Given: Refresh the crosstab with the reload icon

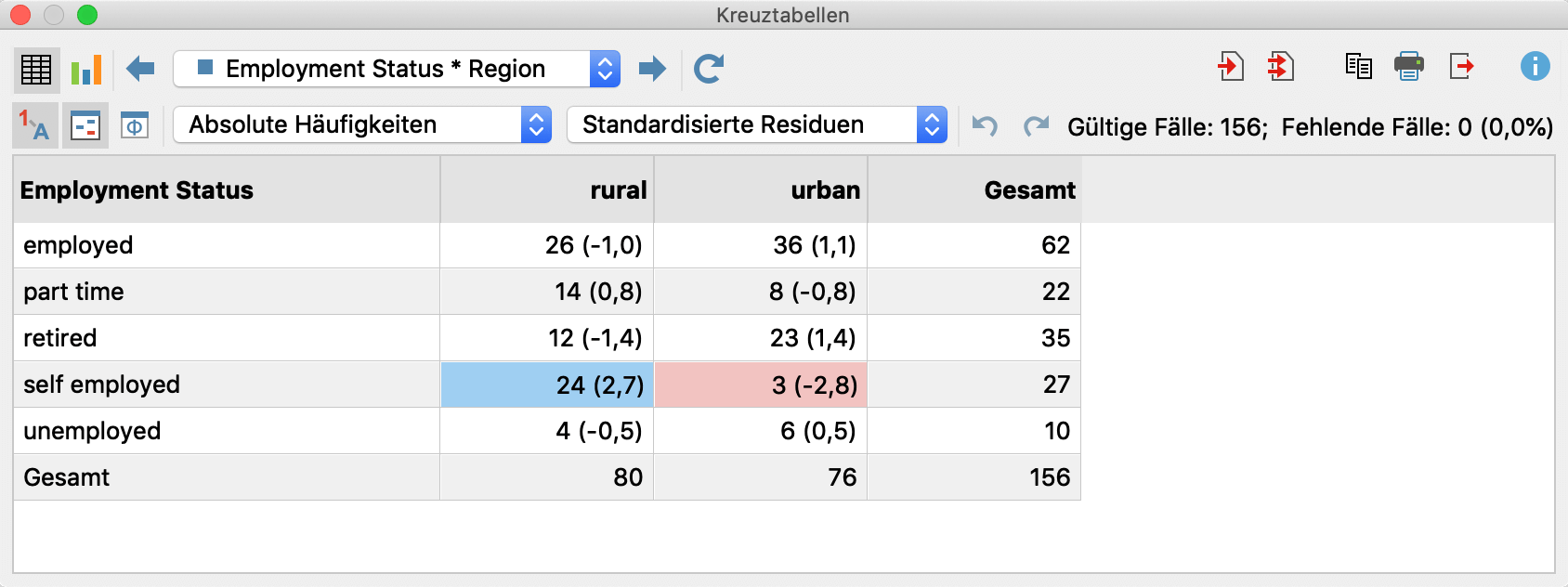Looking at the screenshot, I should tap(709, 68).
